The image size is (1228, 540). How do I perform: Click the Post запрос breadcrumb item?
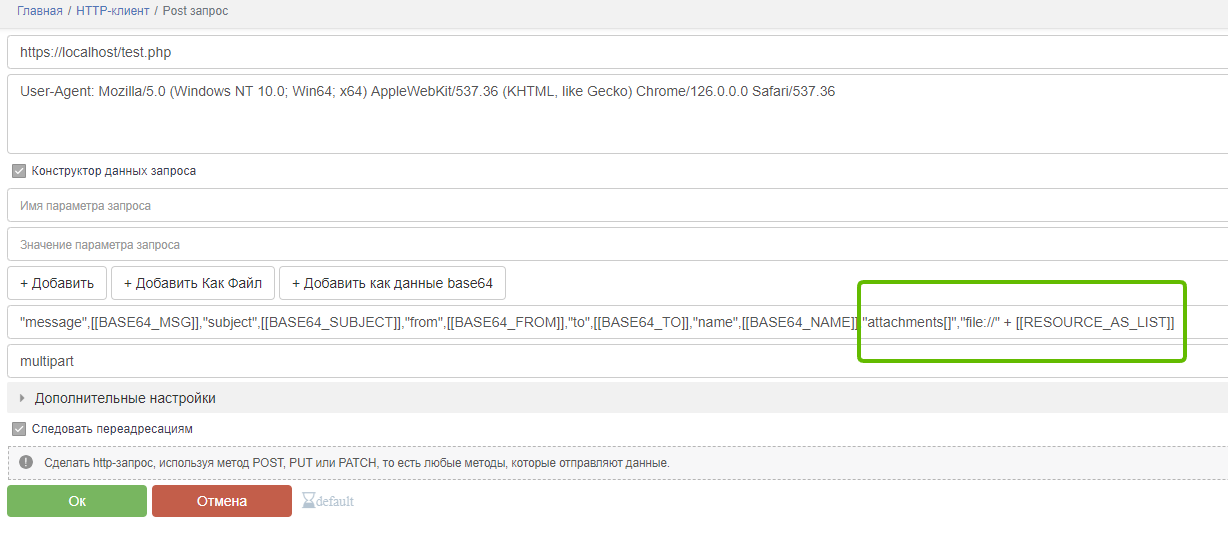pos(195,11)
